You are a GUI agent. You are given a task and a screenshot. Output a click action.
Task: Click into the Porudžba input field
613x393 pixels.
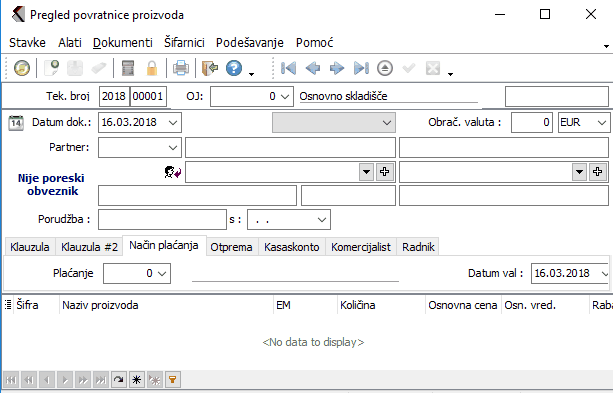click(x=162, y=219)
